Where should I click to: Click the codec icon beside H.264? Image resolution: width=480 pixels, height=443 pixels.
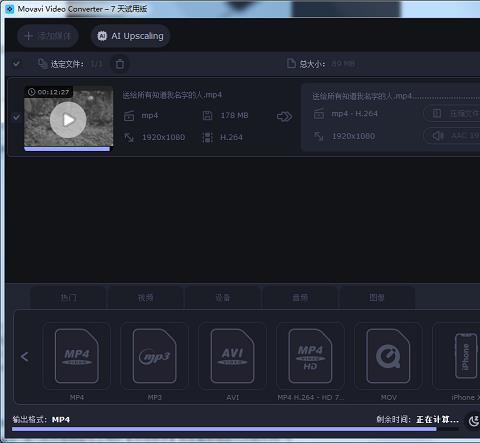coord(207,137)
